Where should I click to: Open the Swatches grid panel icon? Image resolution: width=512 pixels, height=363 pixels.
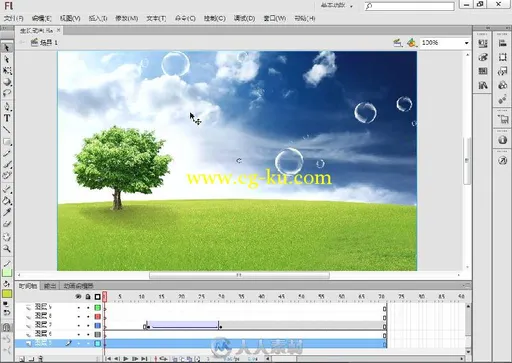click(483, 71)
